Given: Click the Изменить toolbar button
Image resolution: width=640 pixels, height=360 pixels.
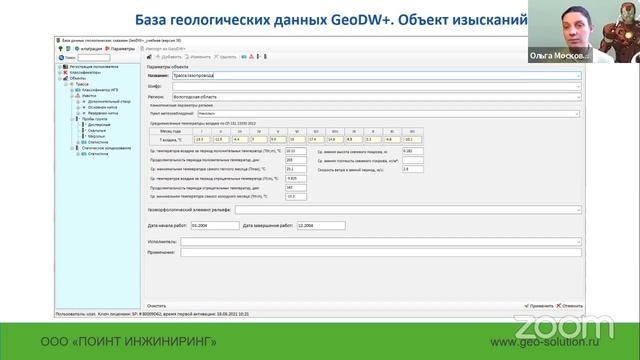Looking at the screenshot, I should point(198,57).
